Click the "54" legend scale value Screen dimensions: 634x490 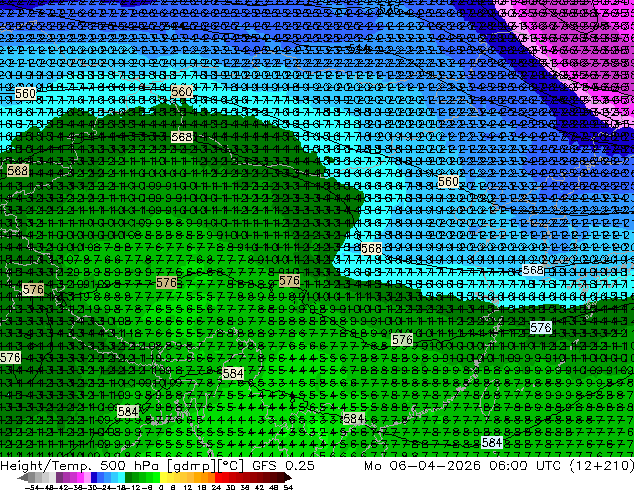pyautogui.click(x=288, y=487)
